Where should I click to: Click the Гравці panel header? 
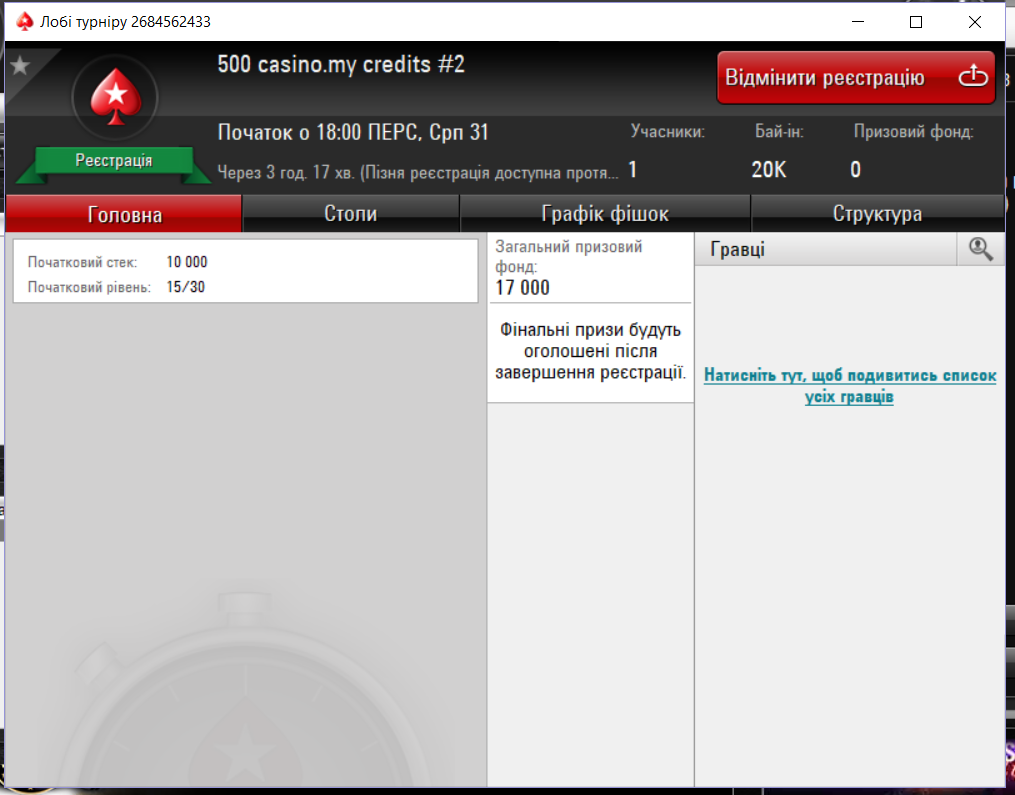[826, 249]
